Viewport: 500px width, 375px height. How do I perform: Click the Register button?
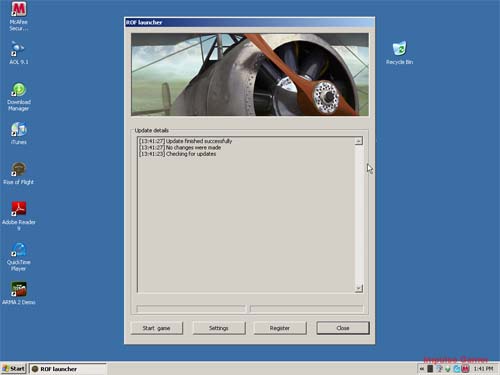click(280, 328)
